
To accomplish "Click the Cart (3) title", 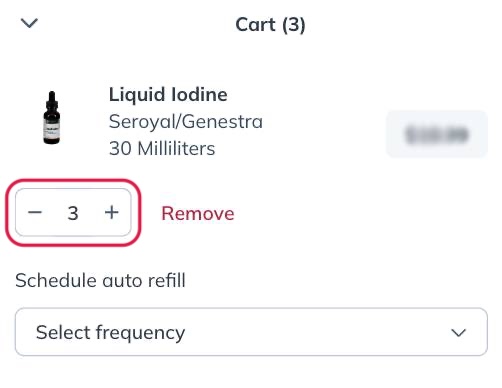I will pos(270,25).
